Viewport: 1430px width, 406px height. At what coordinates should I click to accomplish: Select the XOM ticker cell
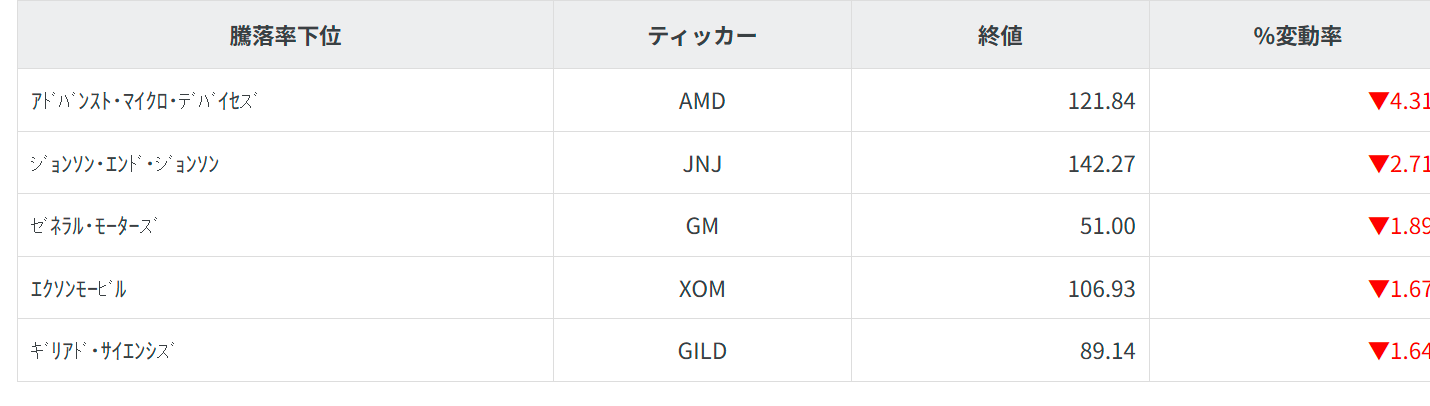point(702,289)
